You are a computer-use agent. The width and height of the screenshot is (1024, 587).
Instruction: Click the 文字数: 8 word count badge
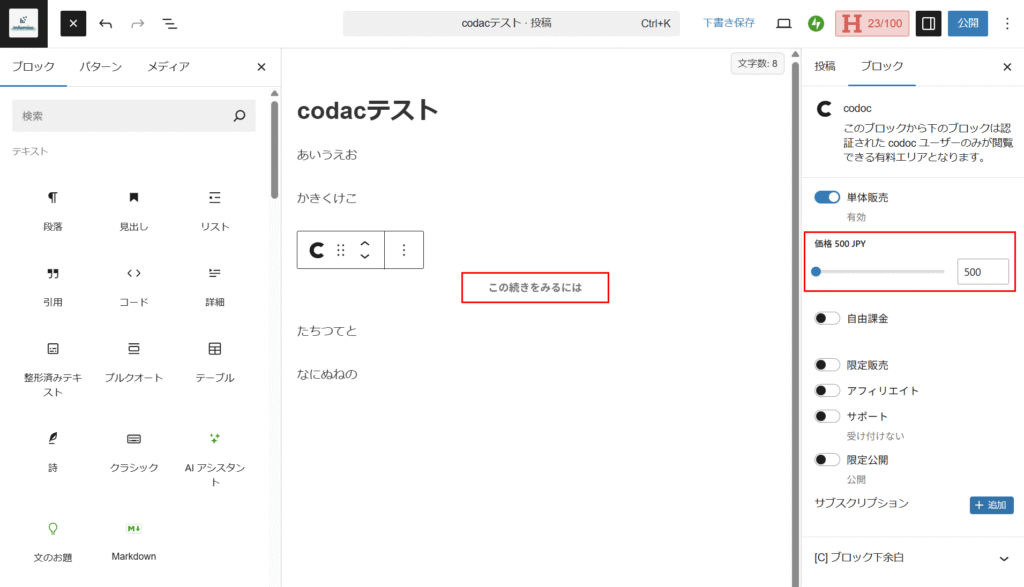(x=758, y=63)
